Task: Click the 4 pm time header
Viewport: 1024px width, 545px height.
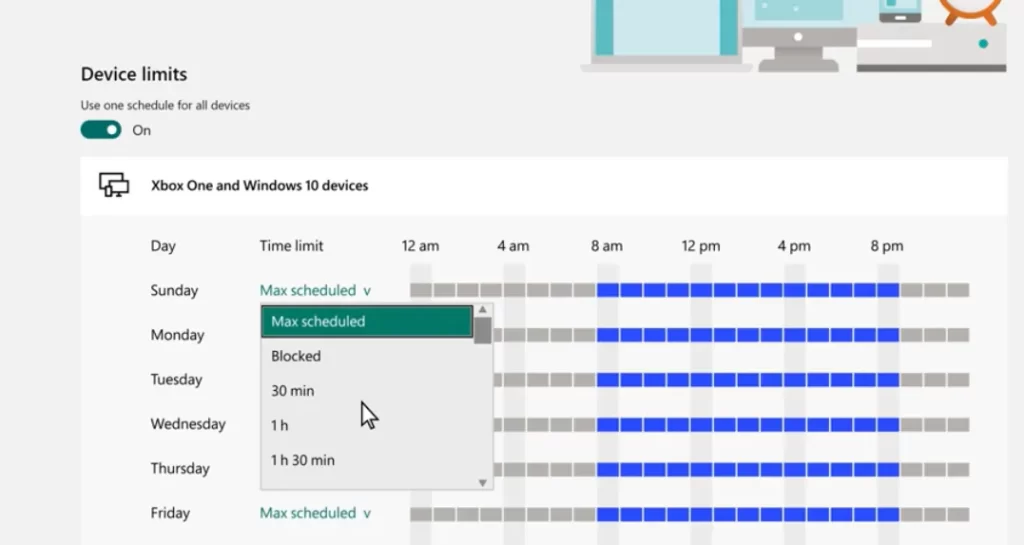Action: (x=793, y=246)
